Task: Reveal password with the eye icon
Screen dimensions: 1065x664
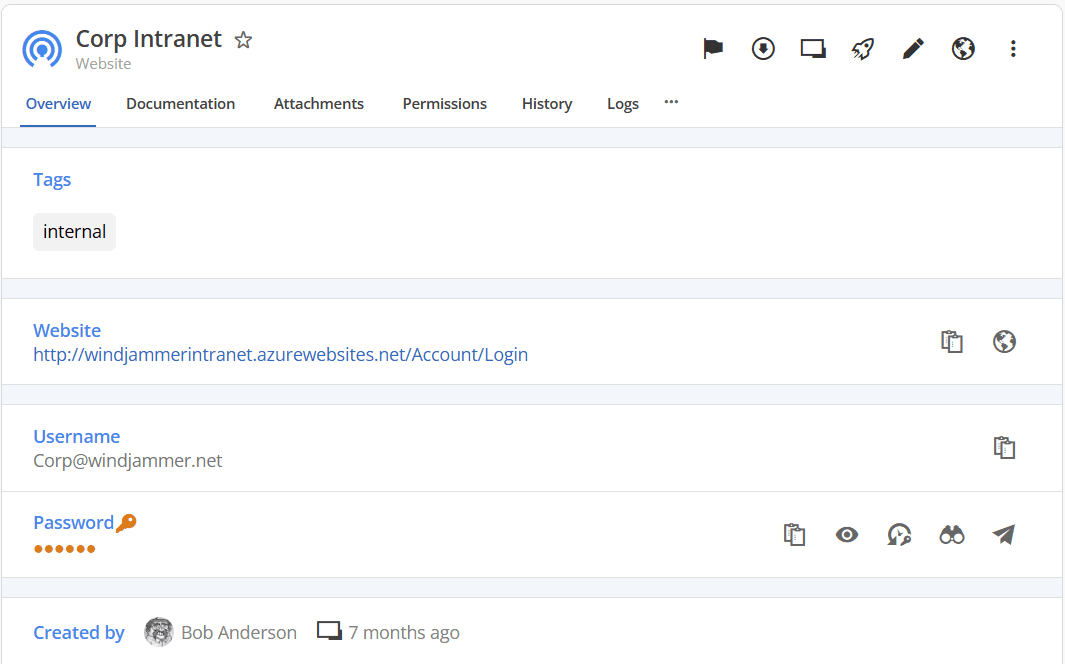Action: 847,535
